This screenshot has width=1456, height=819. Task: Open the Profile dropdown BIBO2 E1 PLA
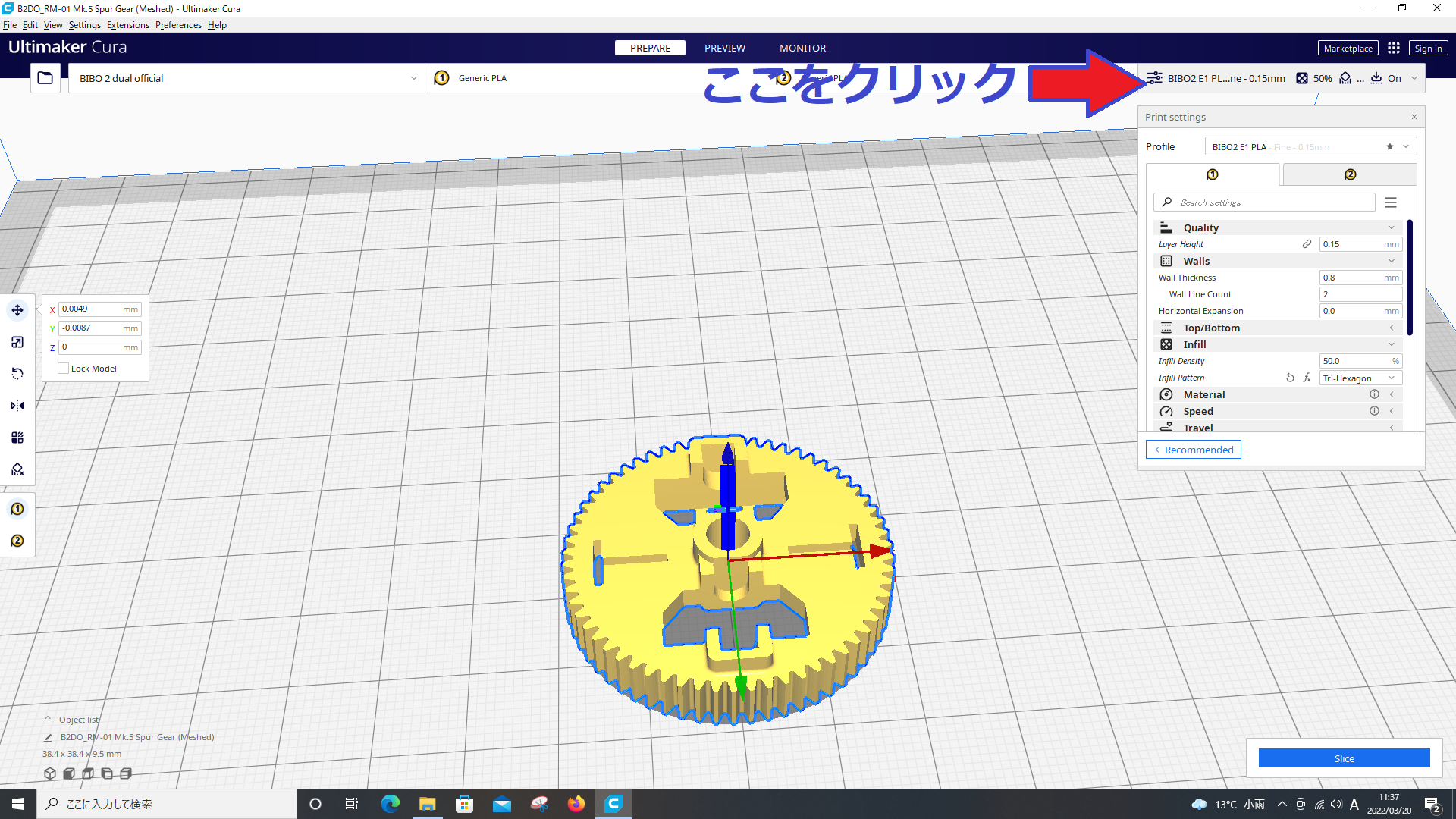point(1310,147)
